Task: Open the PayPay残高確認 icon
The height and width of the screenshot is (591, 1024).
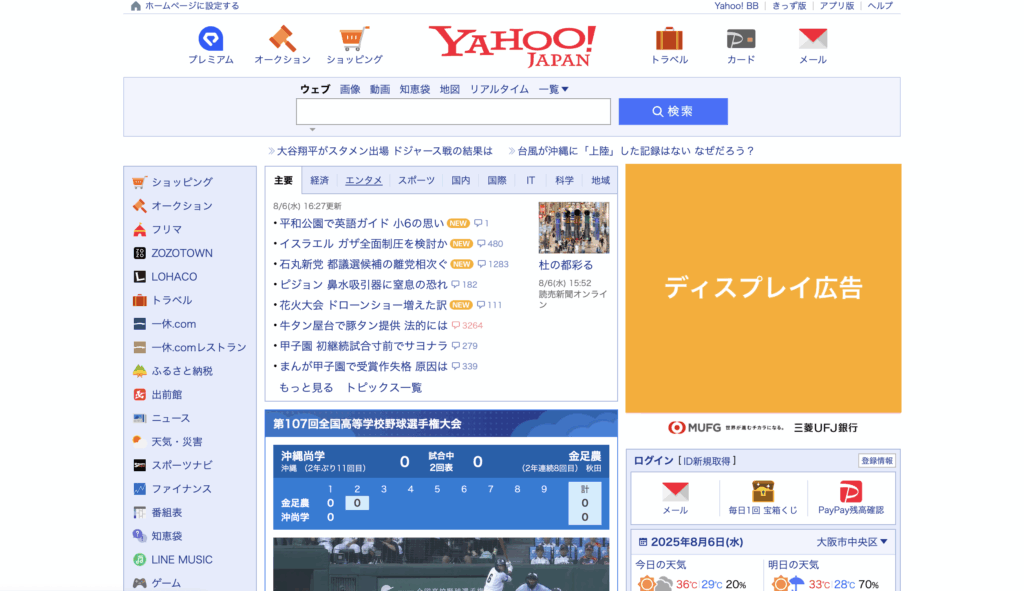Action: (x=850, y=491)
